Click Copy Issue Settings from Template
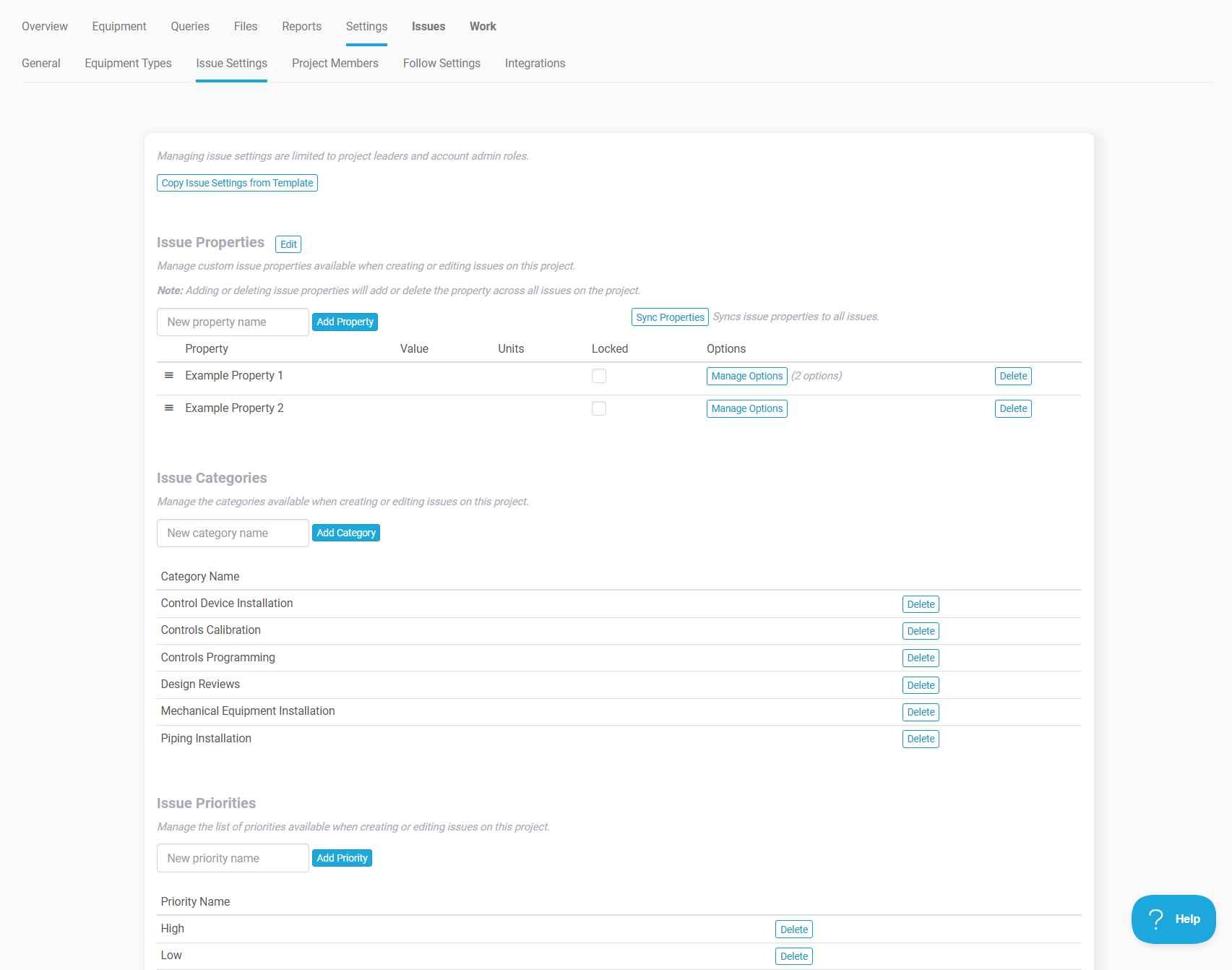This screenshot has width=1232, height=970. (x=237, y=183)
